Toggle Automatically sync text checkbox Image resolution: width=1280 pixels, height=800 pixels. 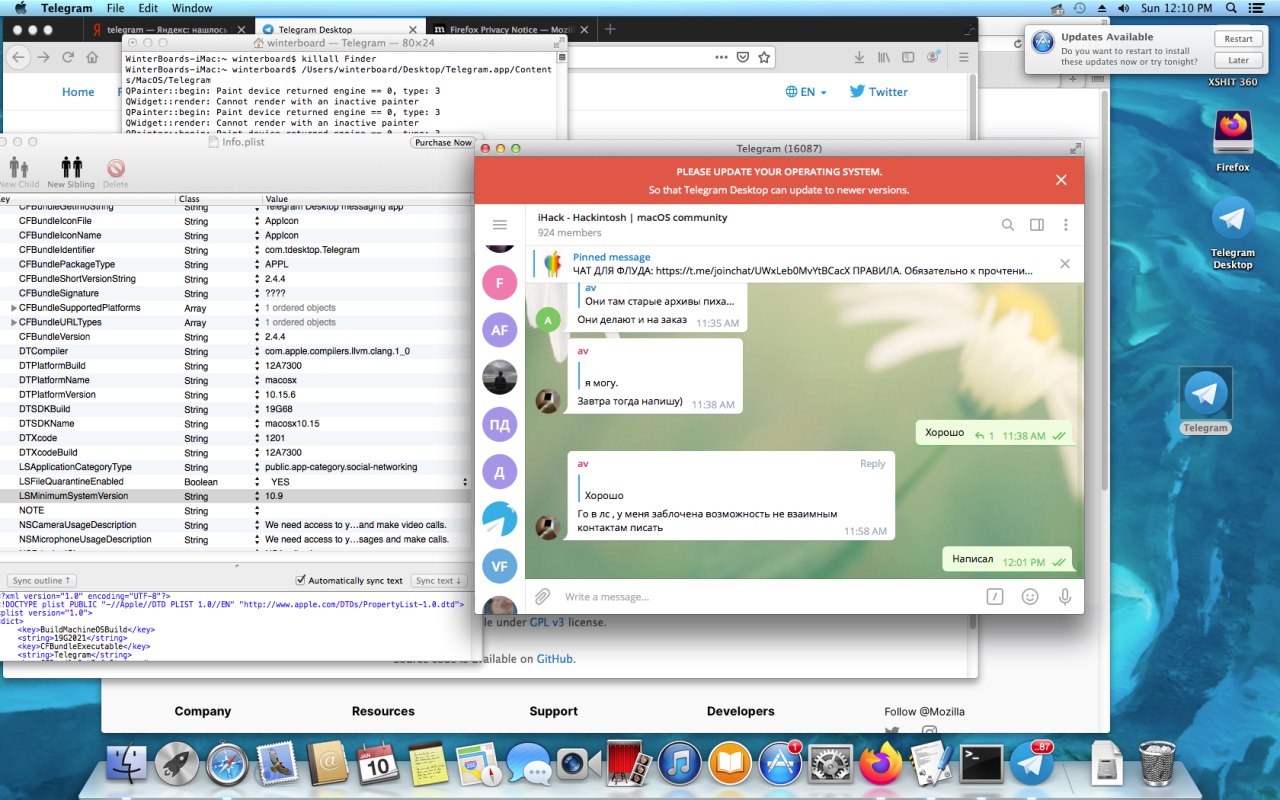click(x=302, y=580)
